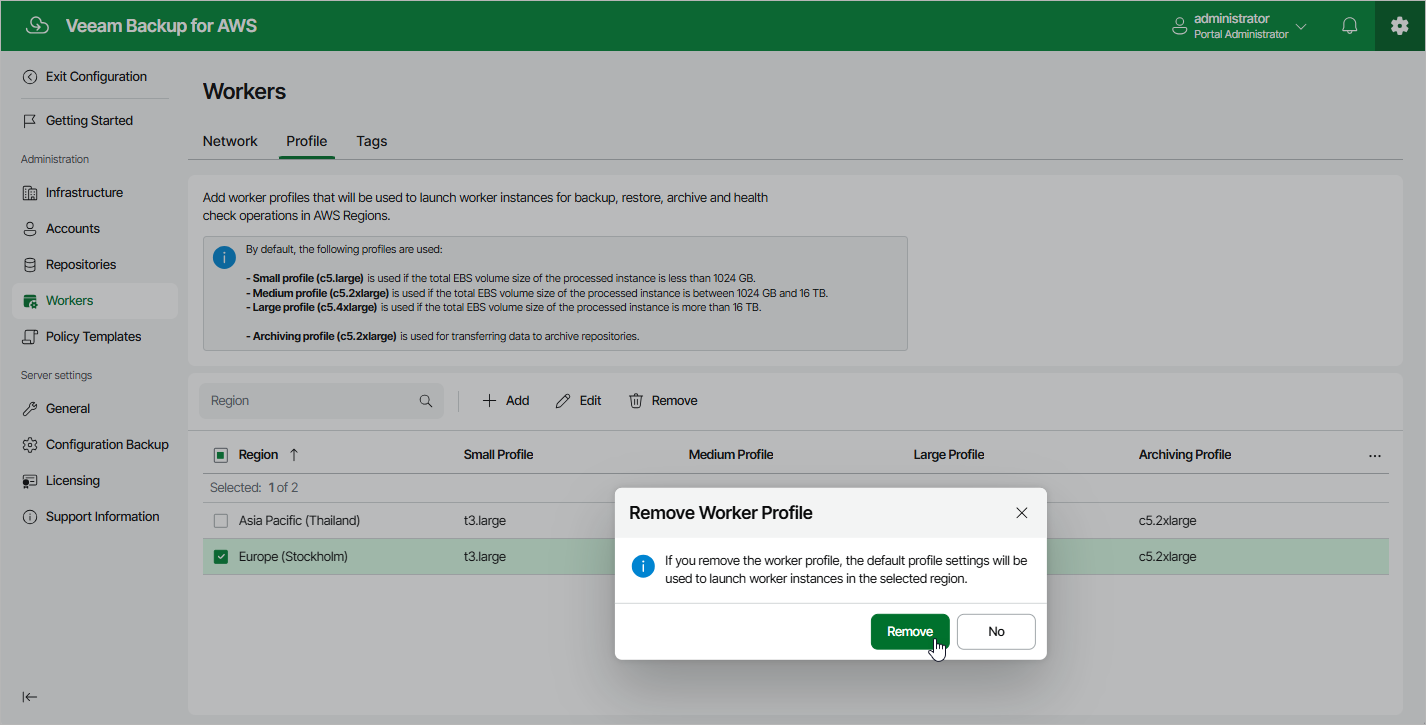
Task: Select the Profile tab
Action: pyautogui.click(x=307, y=141)
